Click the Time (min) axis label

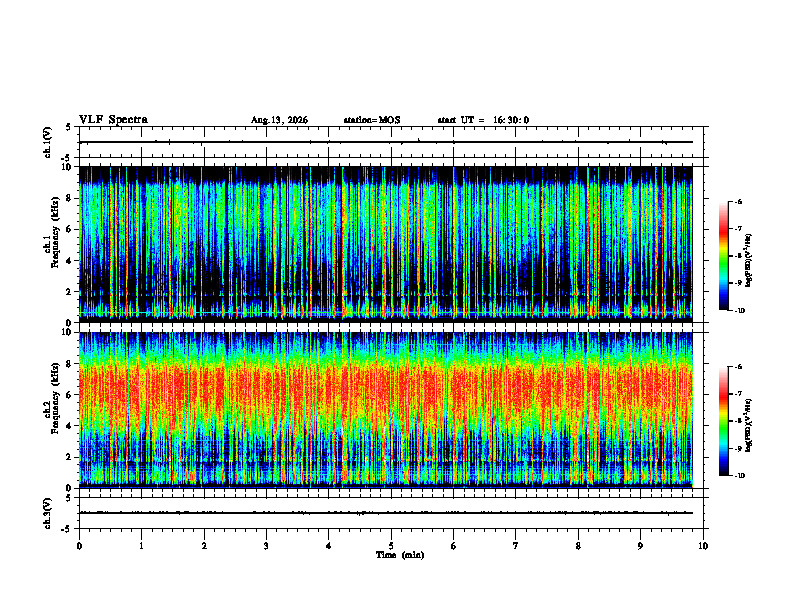(x=400, y=555)
